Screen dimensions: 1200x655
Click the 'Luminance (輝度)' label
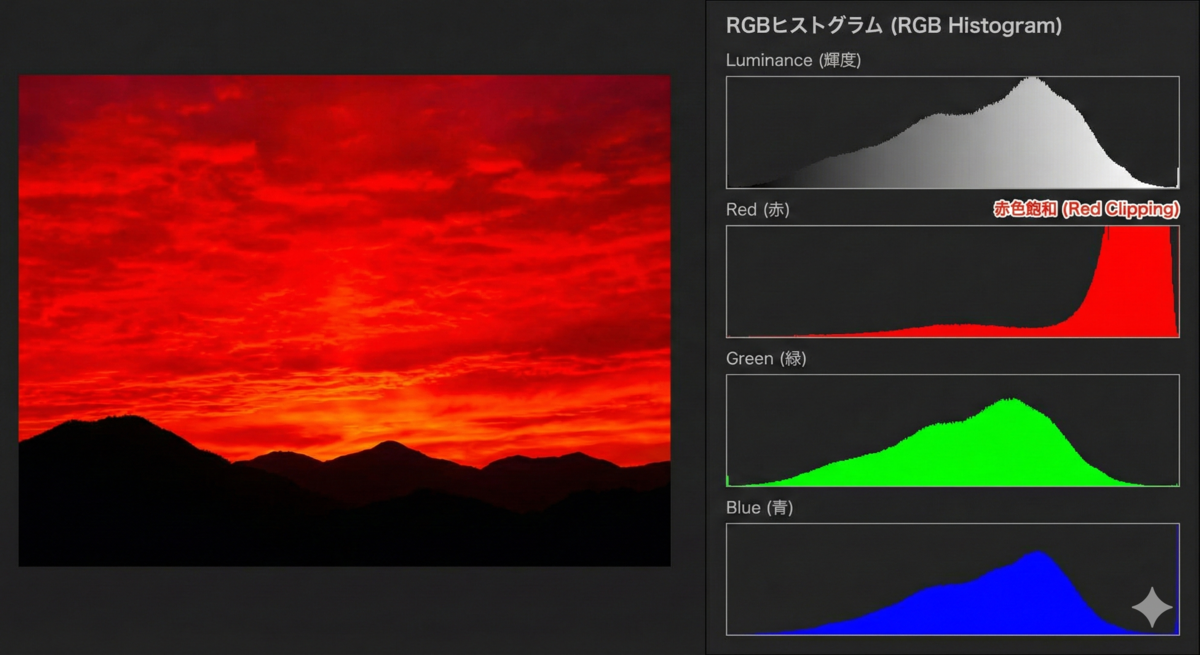(x=794, y=60)
